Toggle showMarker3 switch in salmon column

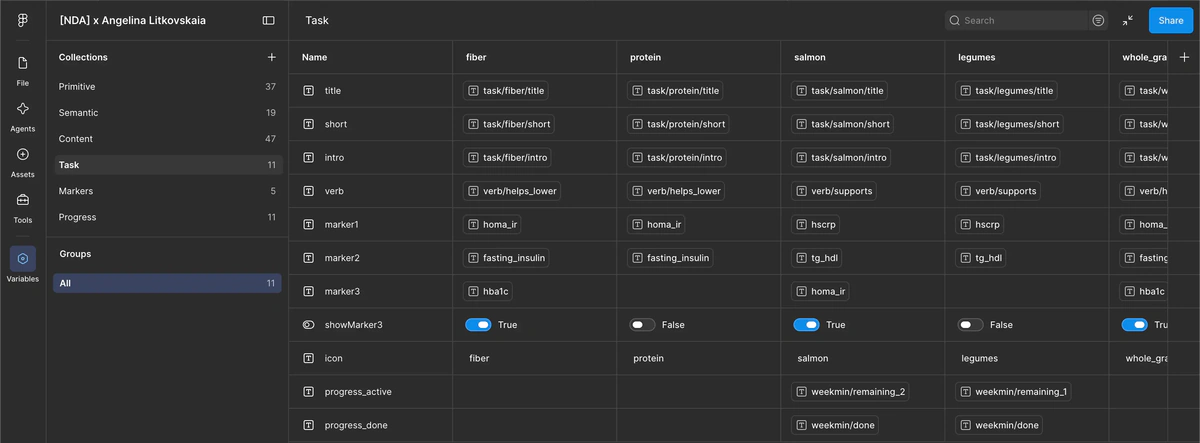pyautogui.click(x=807, y=325)
